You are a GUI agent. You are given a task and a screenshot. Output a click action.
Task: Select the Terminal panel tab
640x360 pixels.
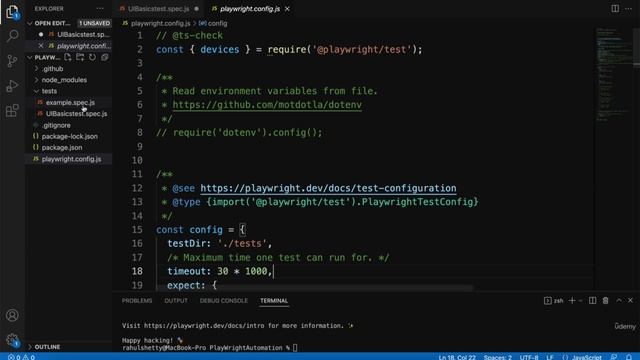(x=274, y=301)
